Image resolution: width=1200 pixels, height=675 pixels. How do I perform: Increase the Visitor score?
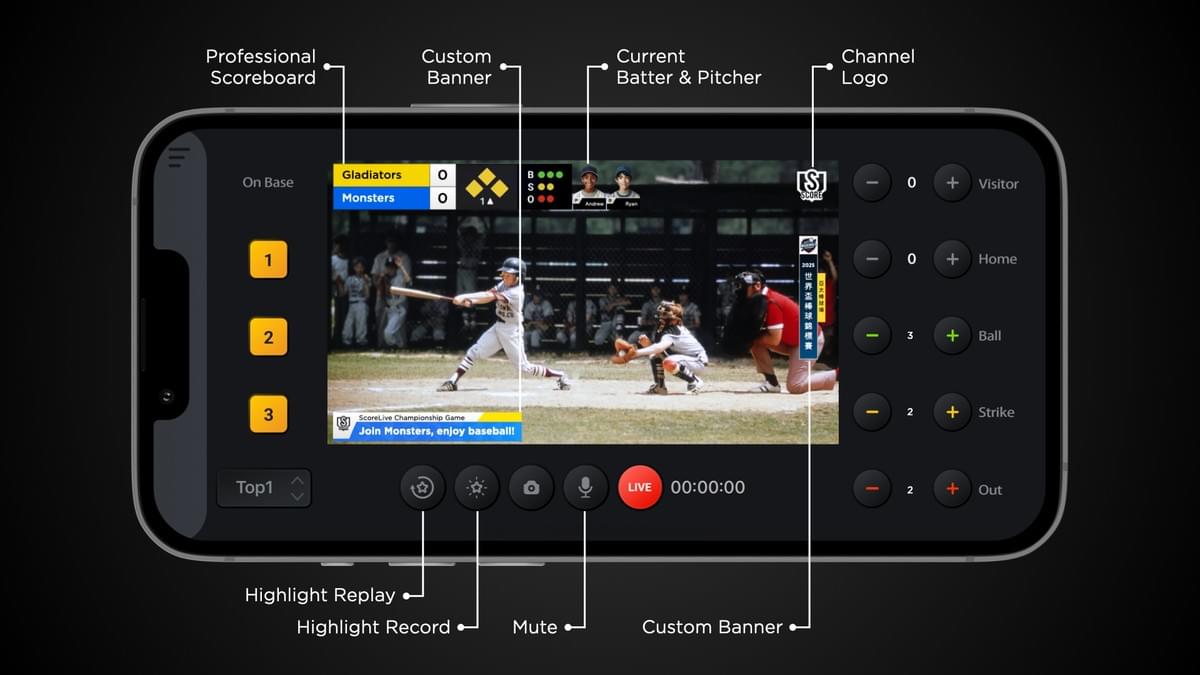[952, 183]
